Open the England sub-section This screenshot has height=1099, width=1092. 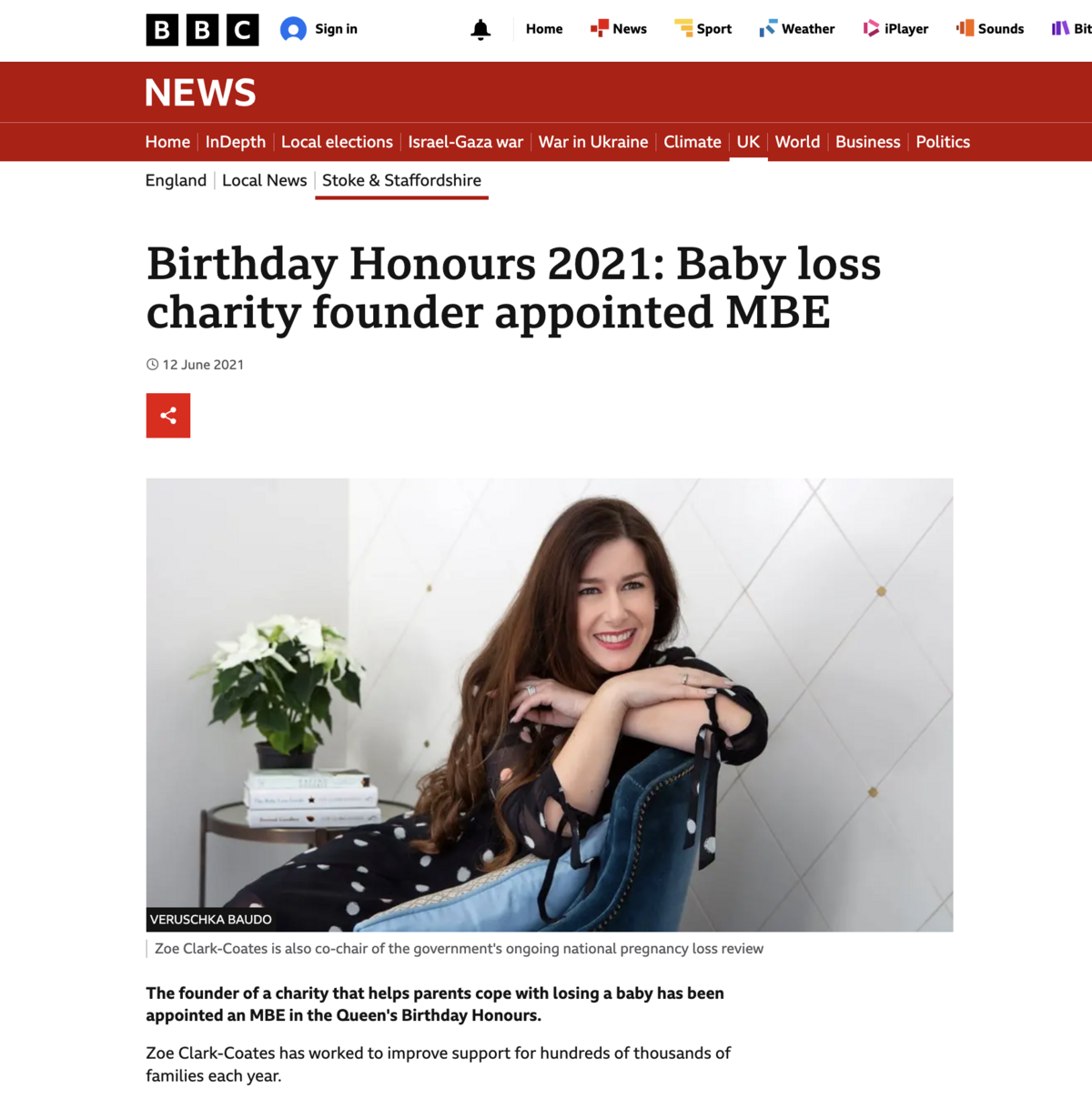coord(176,180)
